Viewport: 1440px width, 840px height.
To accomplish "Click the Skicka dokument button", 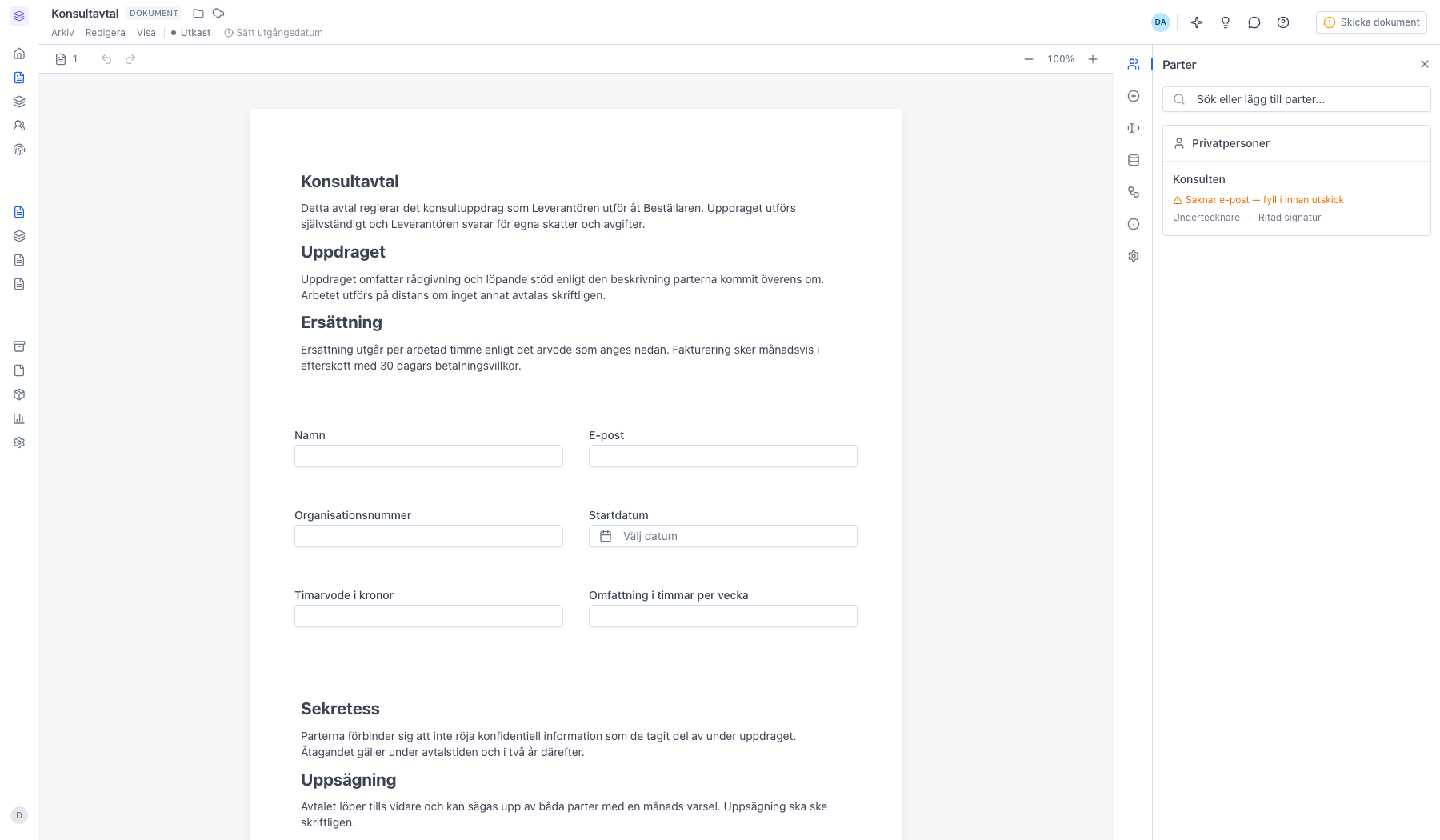I will point(1371,22).
